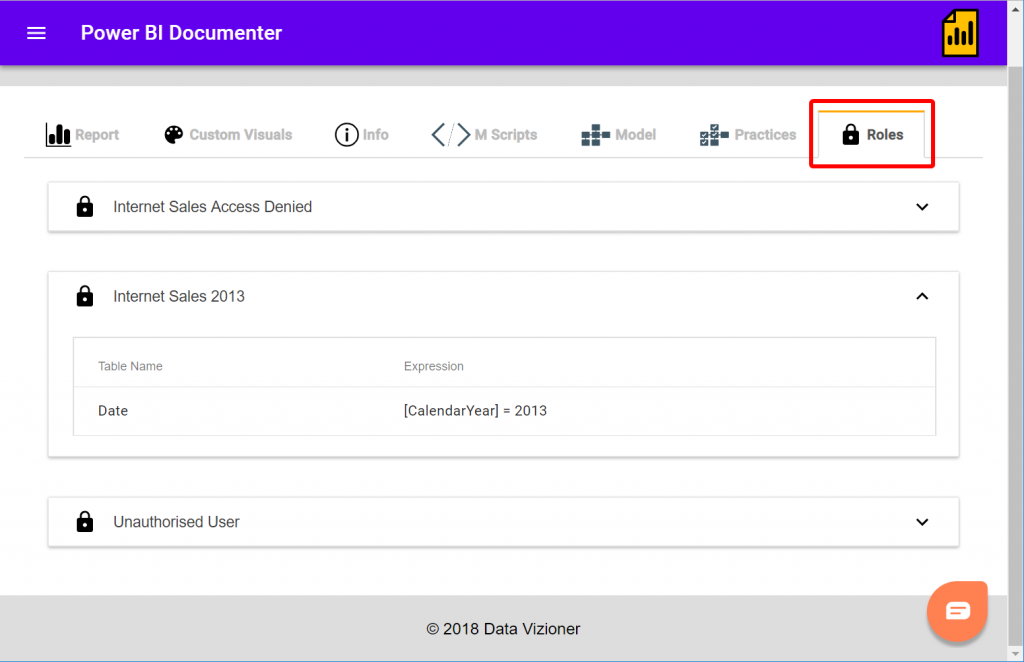Click lock icon beside Internet Sales 2013

click(85, 296)
